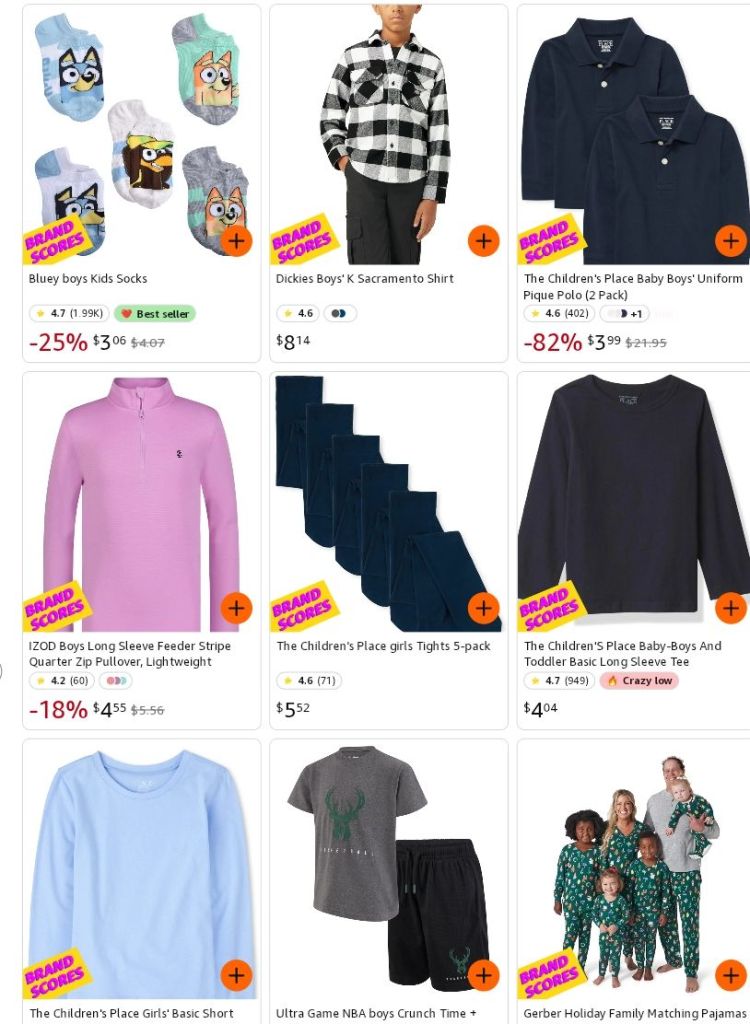Open Dickies Boys' K Sacramento Shirt link
The image size is (750, 1024).
[364, 278]
